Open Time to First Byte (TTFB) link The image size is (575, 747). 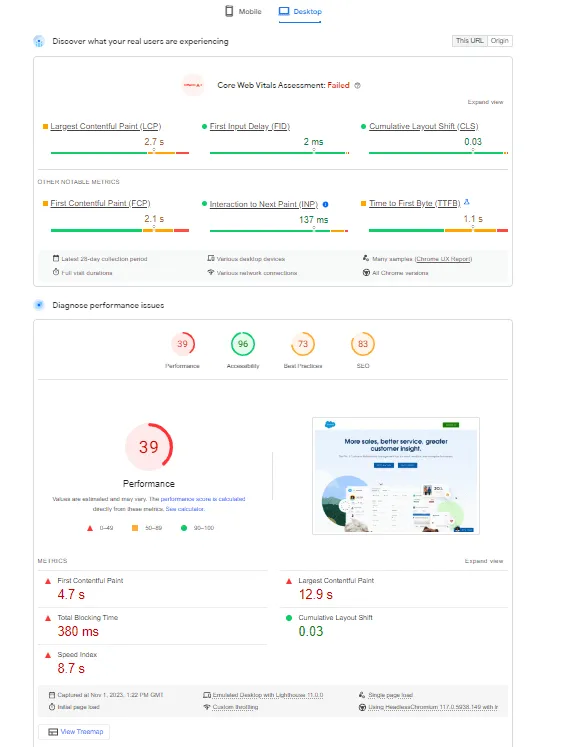(x=414, y=203)
